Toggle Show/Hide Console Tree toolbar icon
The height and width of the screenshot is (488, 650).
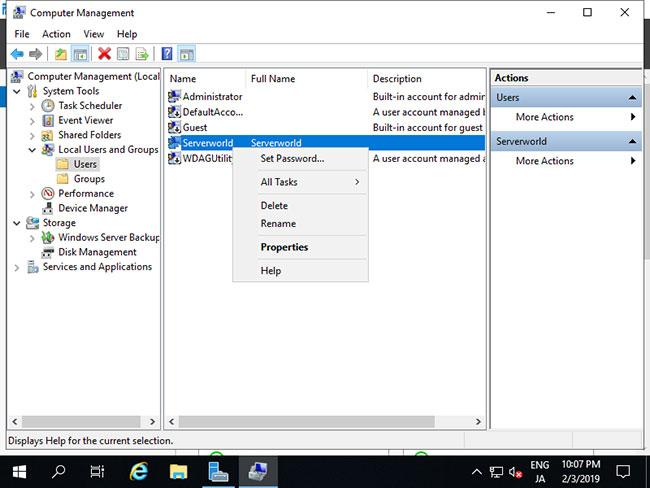(80, 54)
